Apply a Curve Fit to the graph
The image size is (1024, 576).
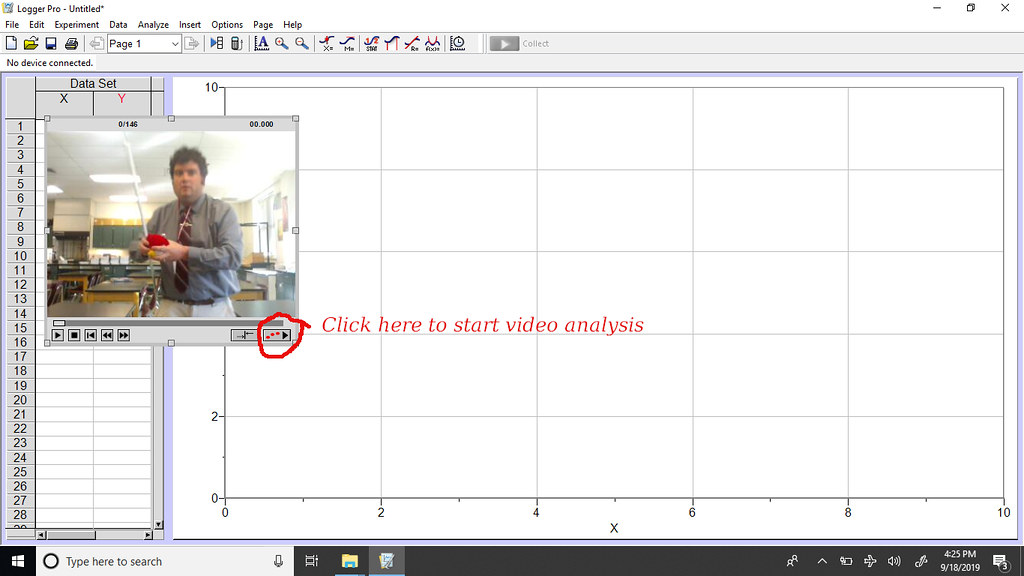pos(434,43)
